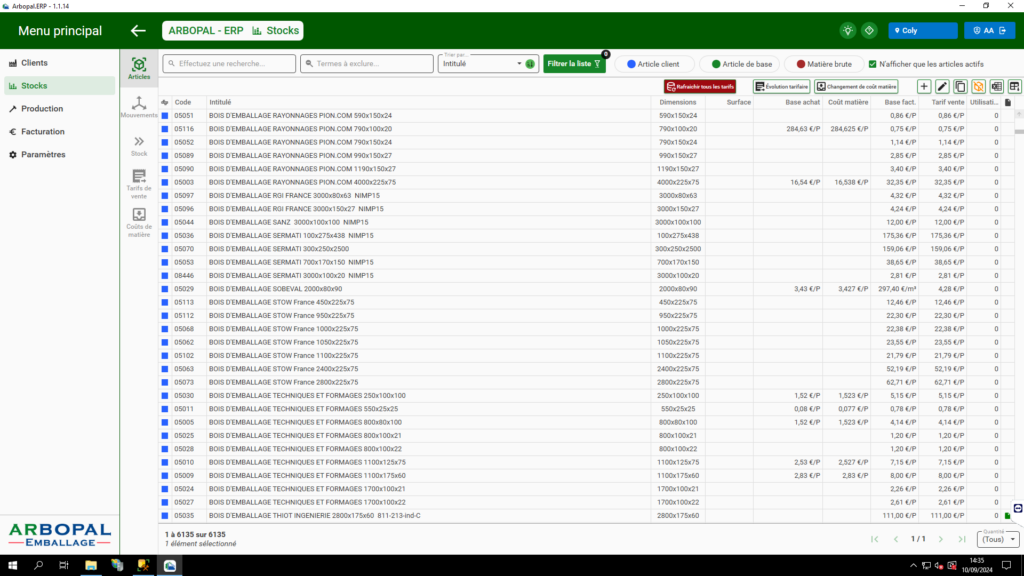This screenshot has height=576, width=1024.
Task: Open the Quantité (Tous) page-size dropdown
Action: (x=998, y=539)
